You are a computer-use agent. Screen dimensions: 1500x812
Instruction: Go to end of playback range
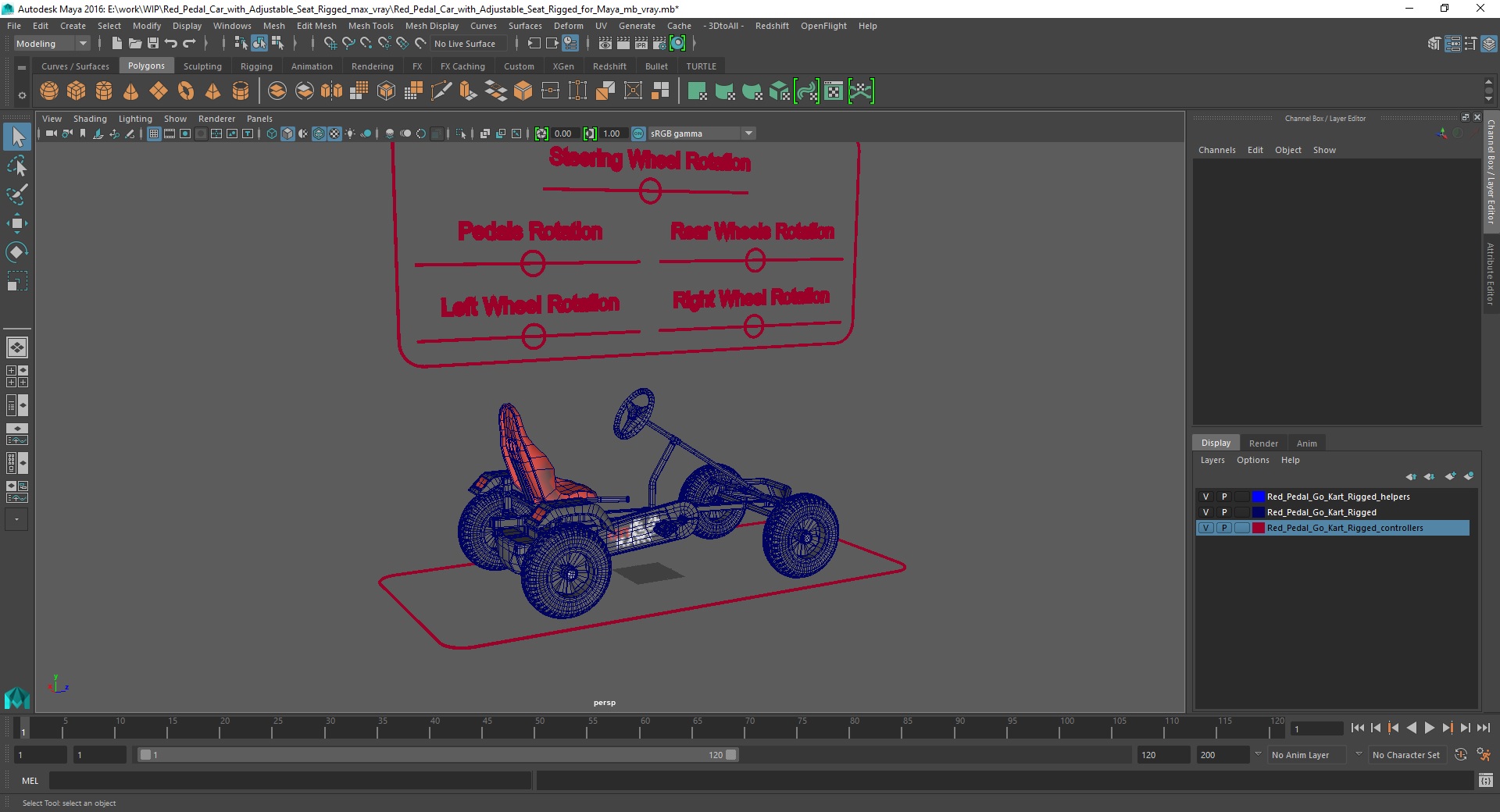coord(1483,728)
